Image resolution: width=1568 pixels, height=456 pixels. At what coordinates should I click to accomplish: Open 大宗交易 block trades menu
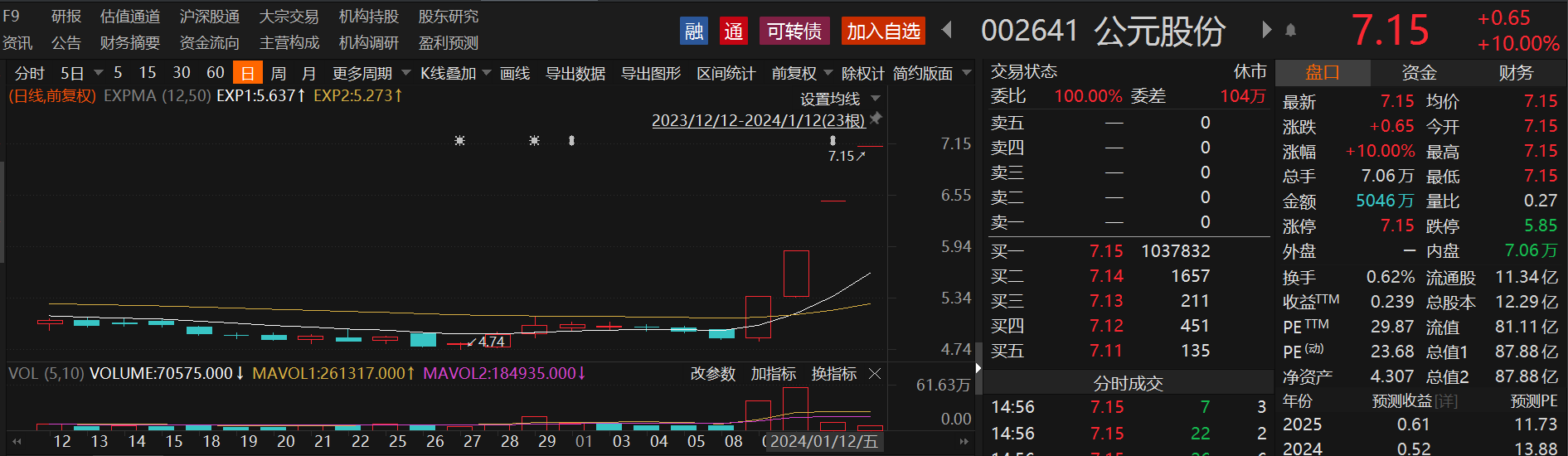[x=289, y=17]
